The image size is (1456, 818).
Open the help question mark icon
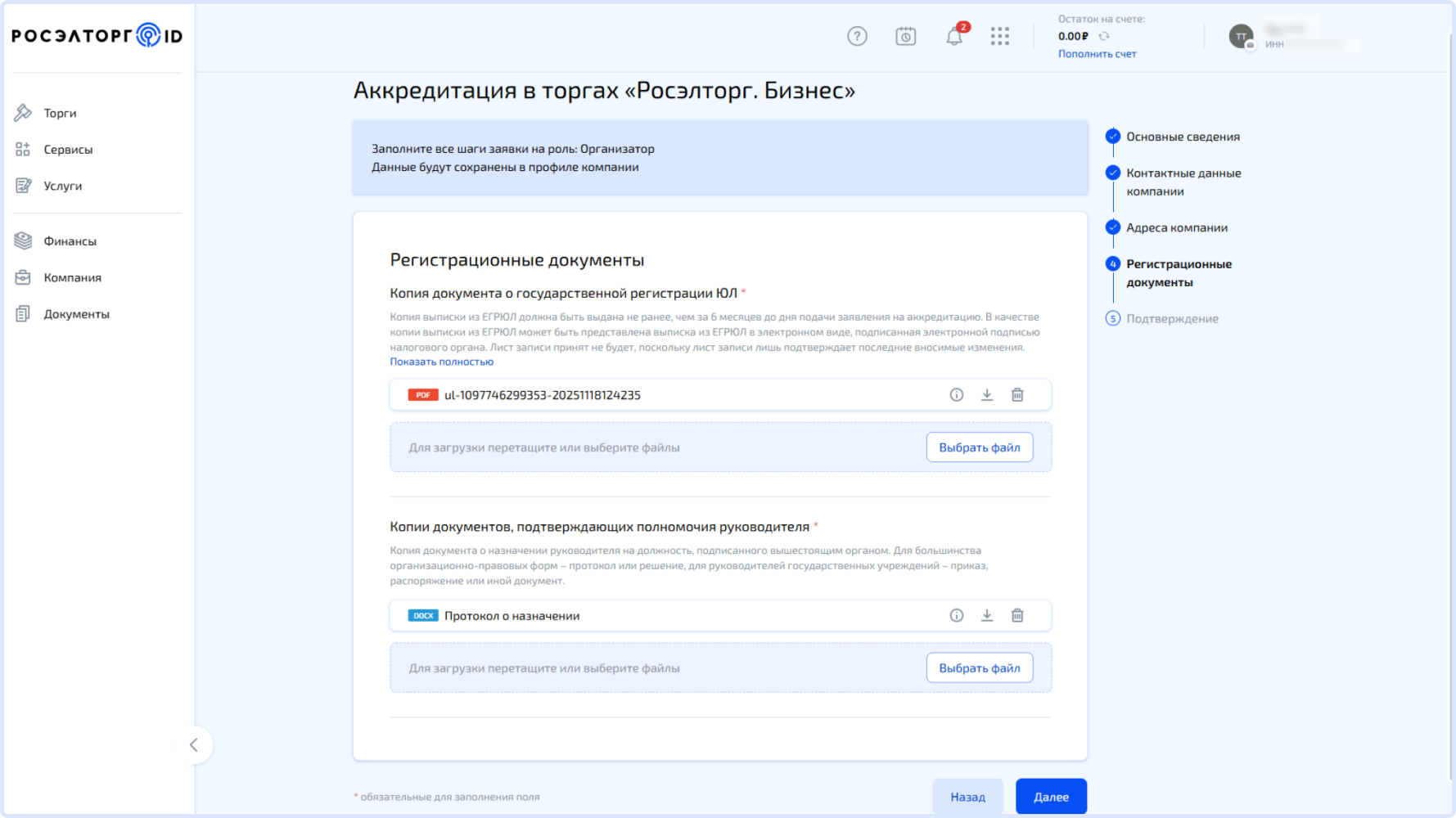(x=857, y=36)
